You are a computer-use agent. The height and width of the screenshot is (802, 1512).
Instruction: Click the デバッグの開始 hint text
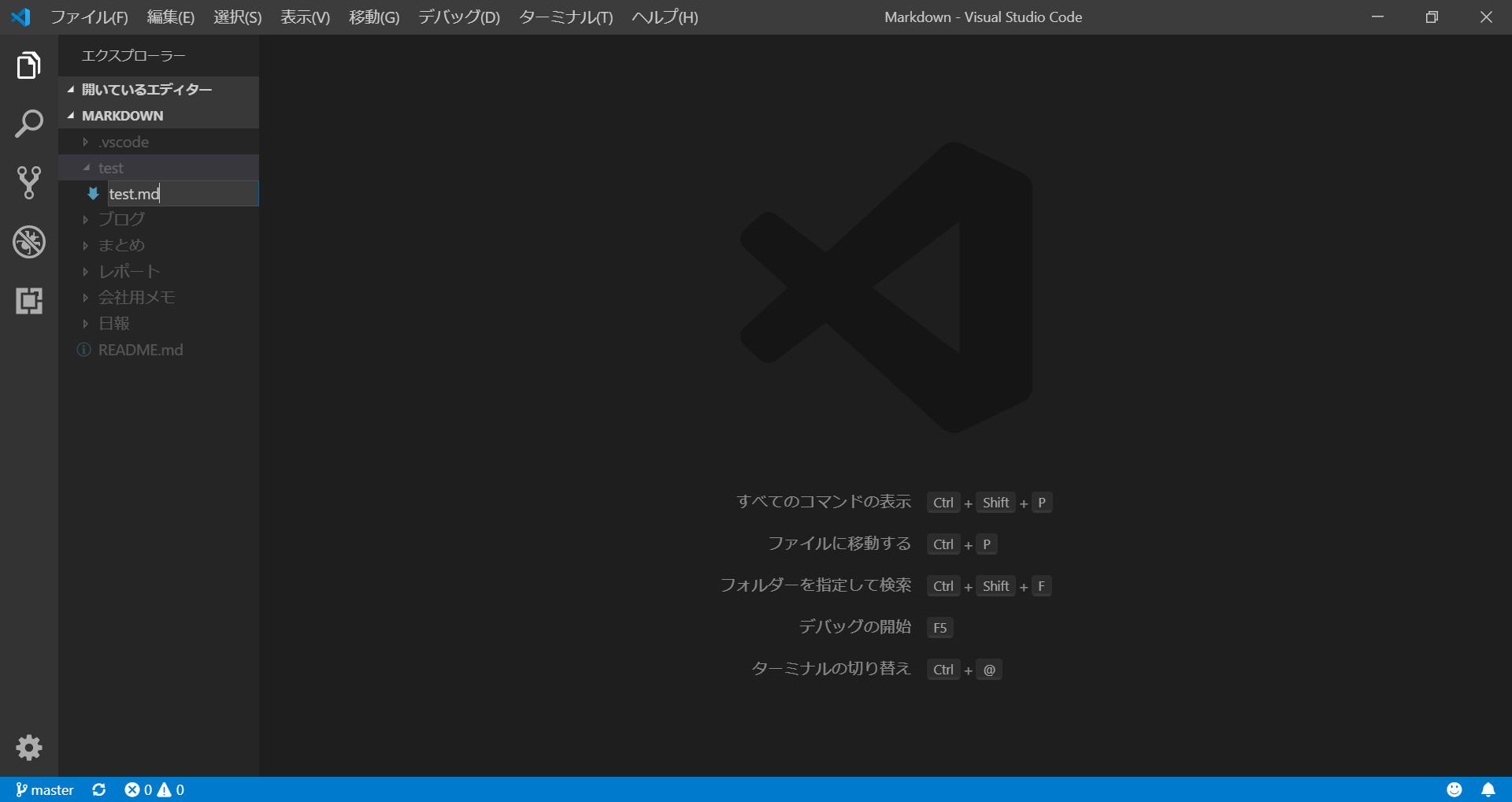pos(855,627)
